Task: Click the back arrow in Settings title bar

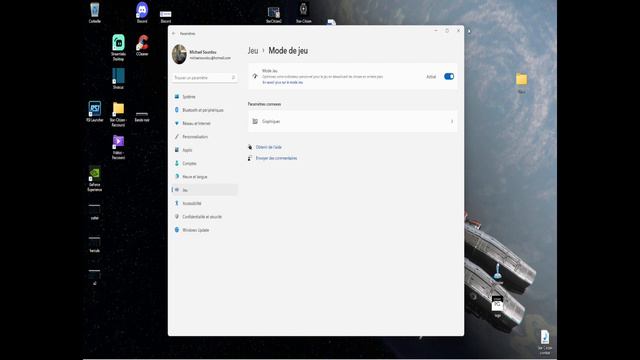Action: click(174, 33)
